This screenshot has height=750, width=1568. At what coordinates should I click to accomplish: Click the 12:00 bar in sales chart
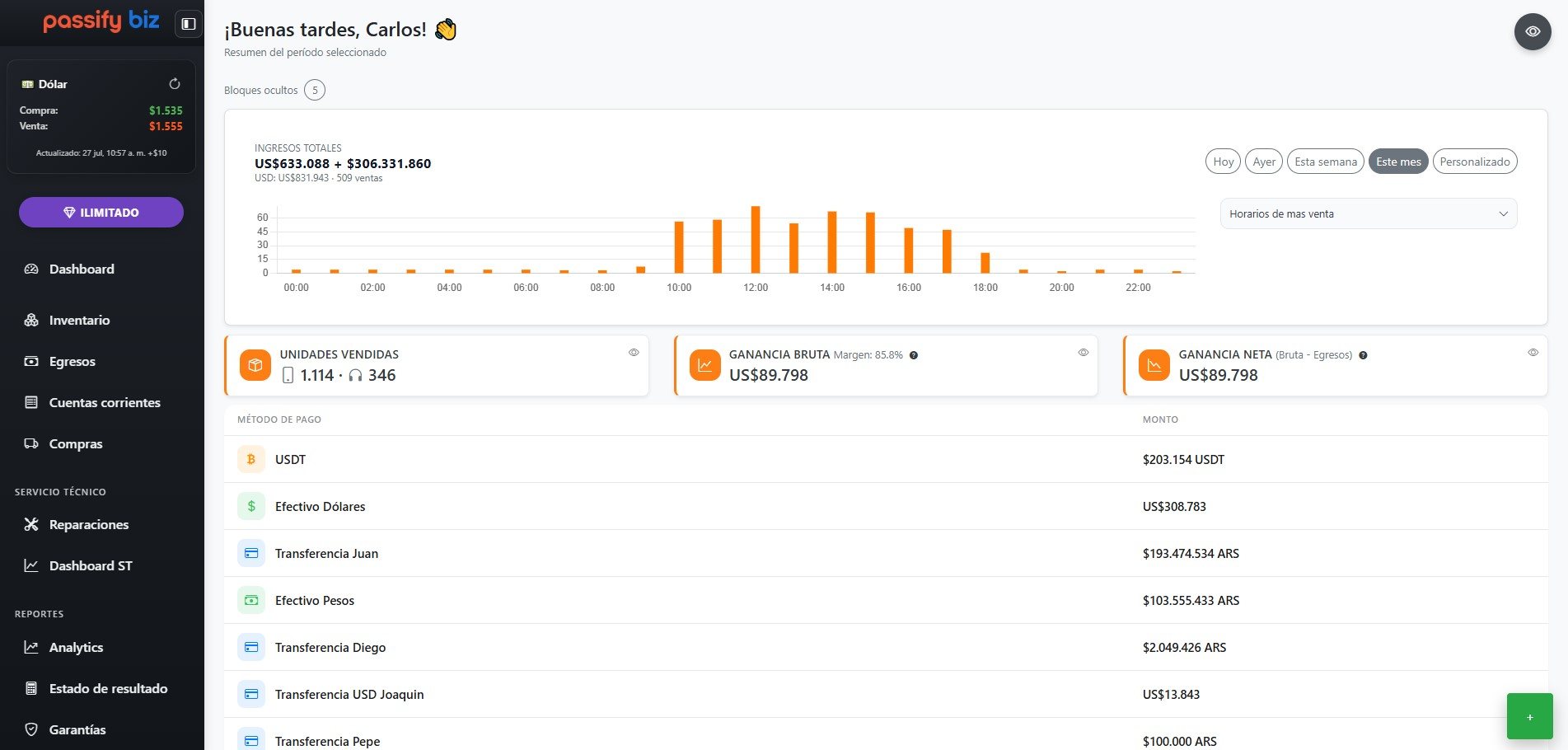(756, 239)
